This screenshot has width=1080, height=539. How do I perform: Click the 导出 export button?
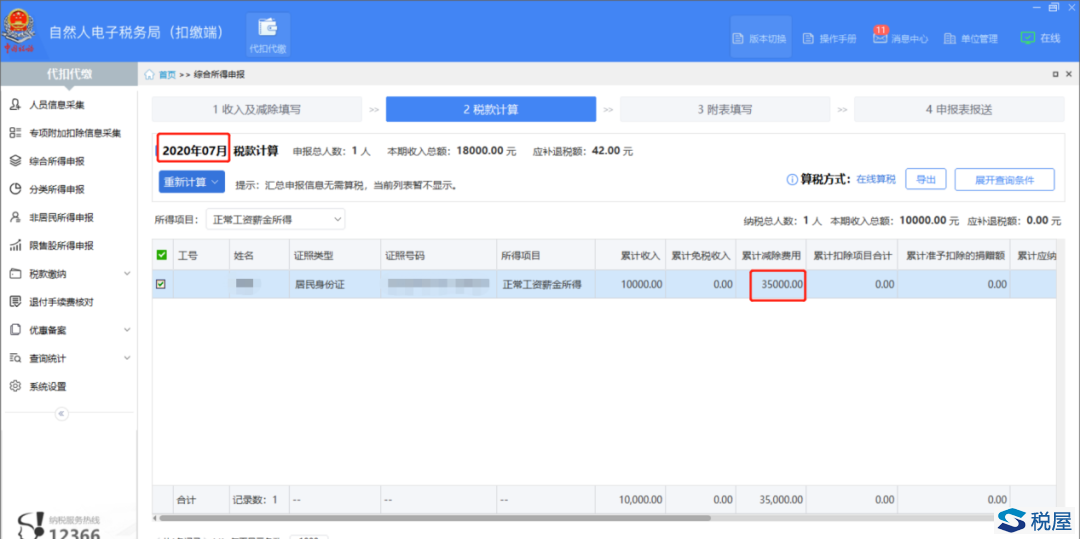[925, 180]
